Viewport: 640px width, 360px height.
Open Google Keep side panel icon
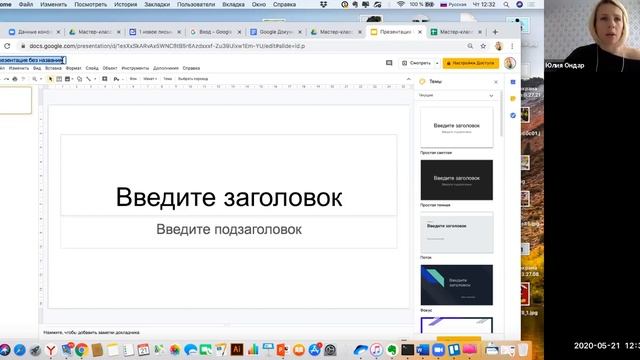point(513,99)
